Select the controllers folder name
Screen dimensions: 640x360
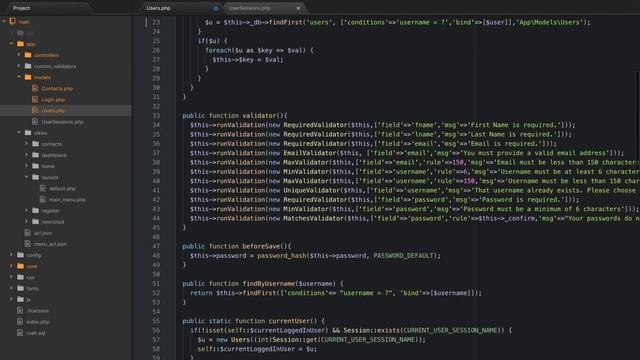click(47, 55)
